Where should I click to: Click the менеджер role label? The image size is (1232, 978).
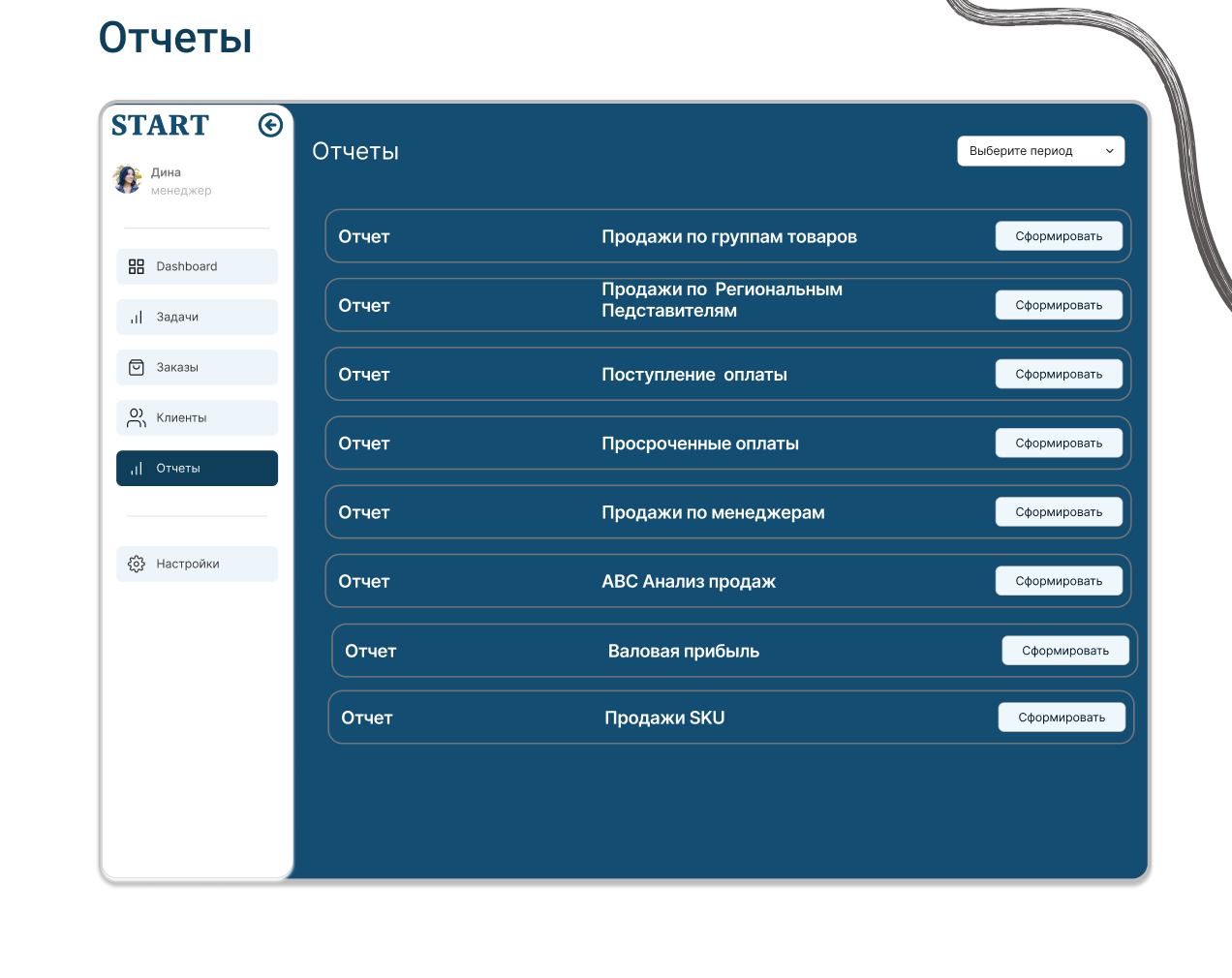181,191
